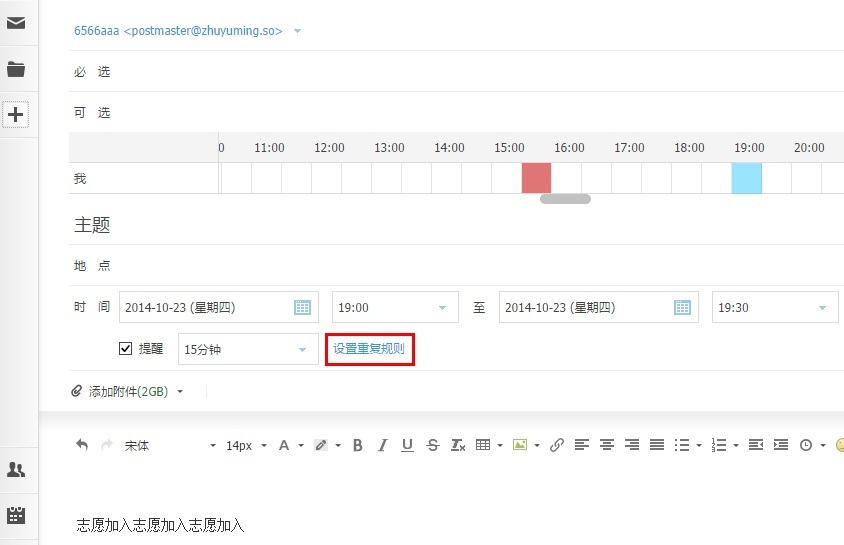The image size is (844, 545).
Task: Open the 19:00 start time dropdown
Action: tap(442, 308)
